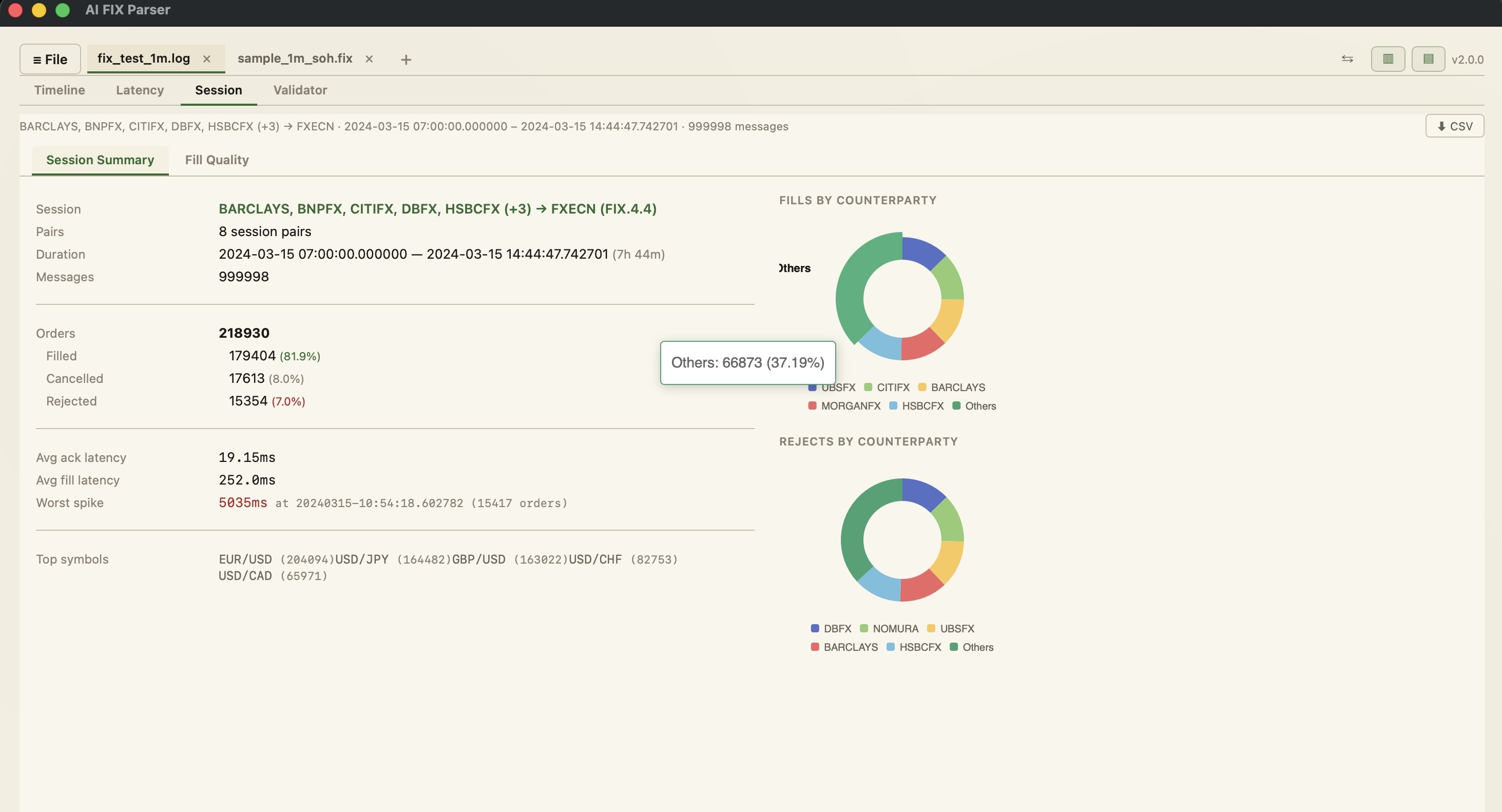
Task: Switch to the Fill Quality sub-tab
Action: tap(217, 160)
